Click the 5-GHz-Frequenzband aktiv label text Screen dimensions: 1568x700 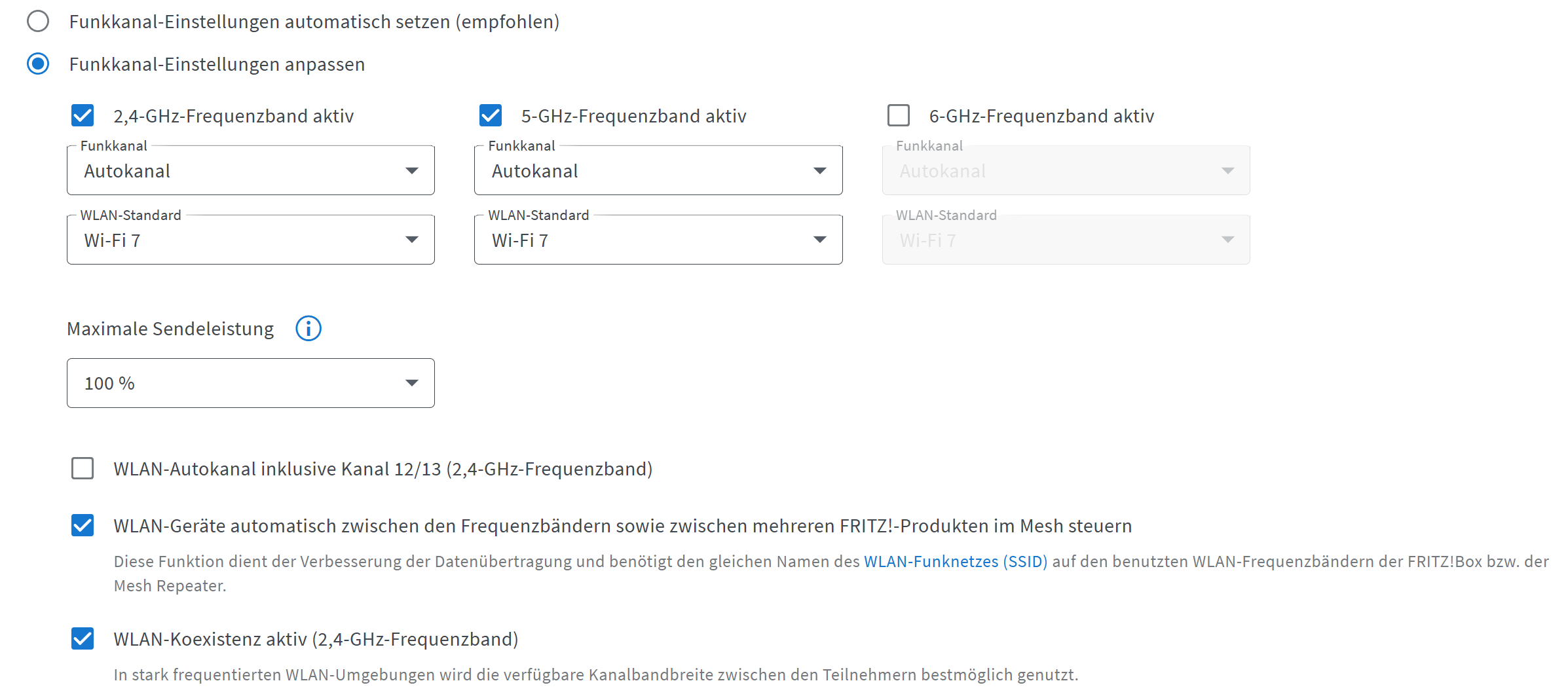(633, 116)
